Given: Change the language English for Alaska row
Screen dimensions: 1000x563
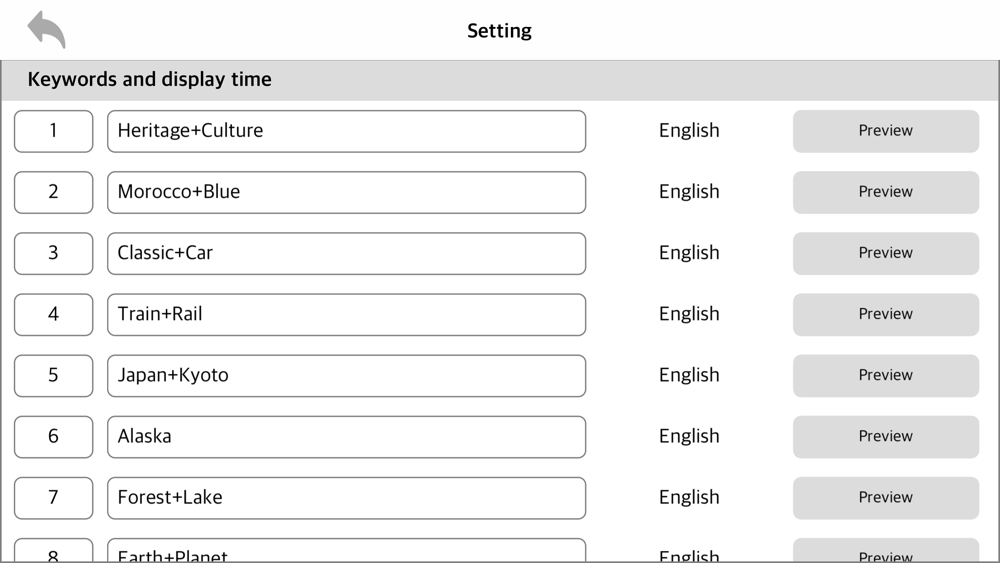Looking at the screenshot, I should pyautogui.click(x=689, y=436).
